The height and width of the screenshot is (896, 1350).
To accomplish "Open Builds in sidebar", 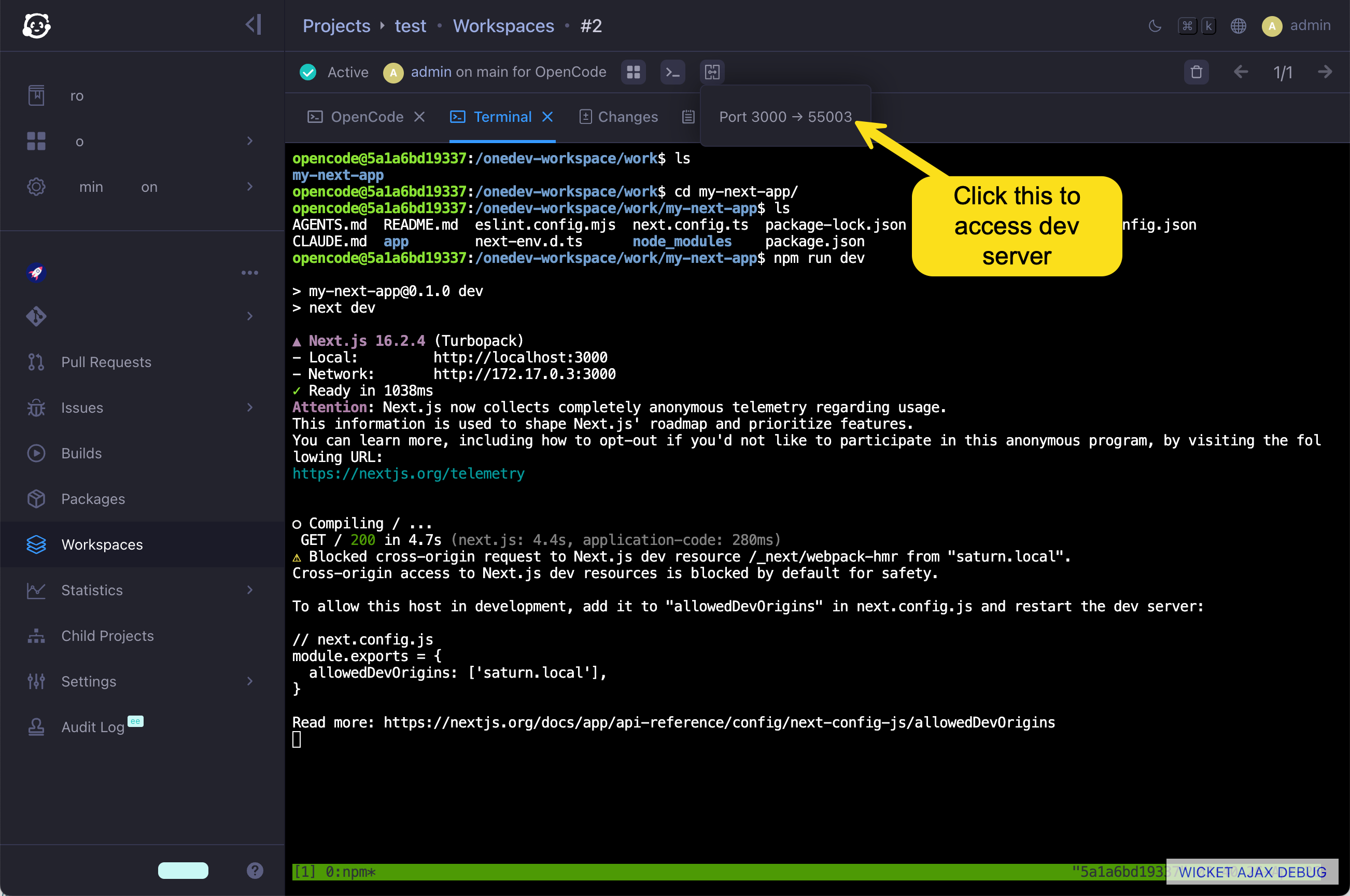I will click(x=82, y=453).
